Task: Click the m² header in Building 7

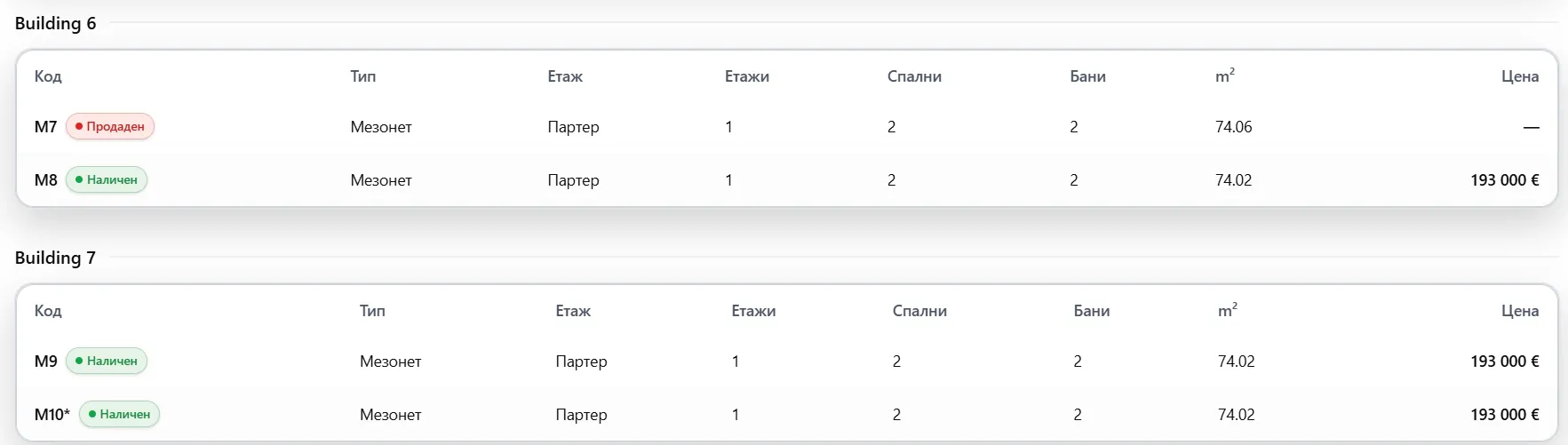Action: click(1227, 310)
